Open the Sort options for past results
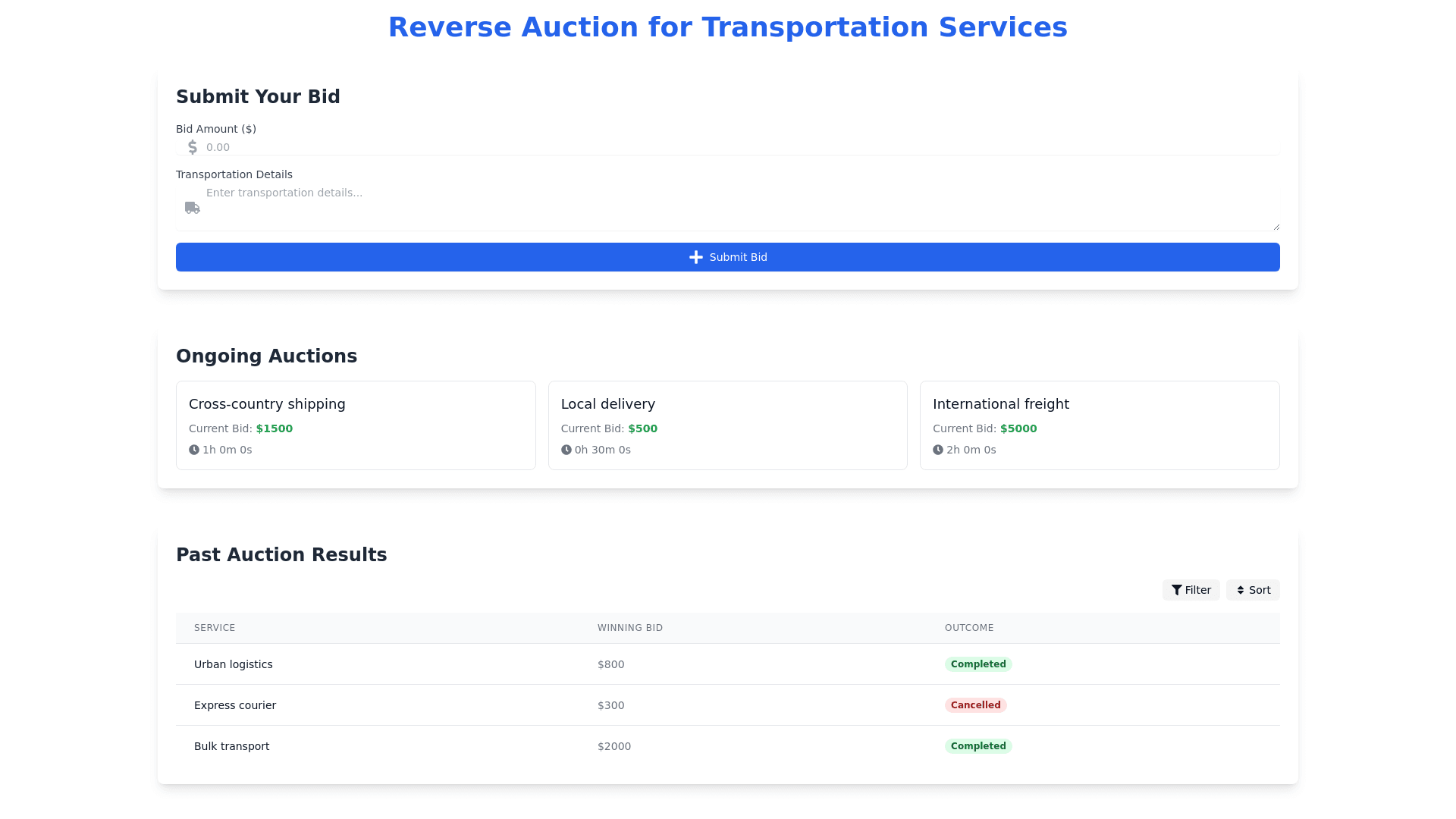This screenshot has width=1456, height=819. [x=1253, y=590]
